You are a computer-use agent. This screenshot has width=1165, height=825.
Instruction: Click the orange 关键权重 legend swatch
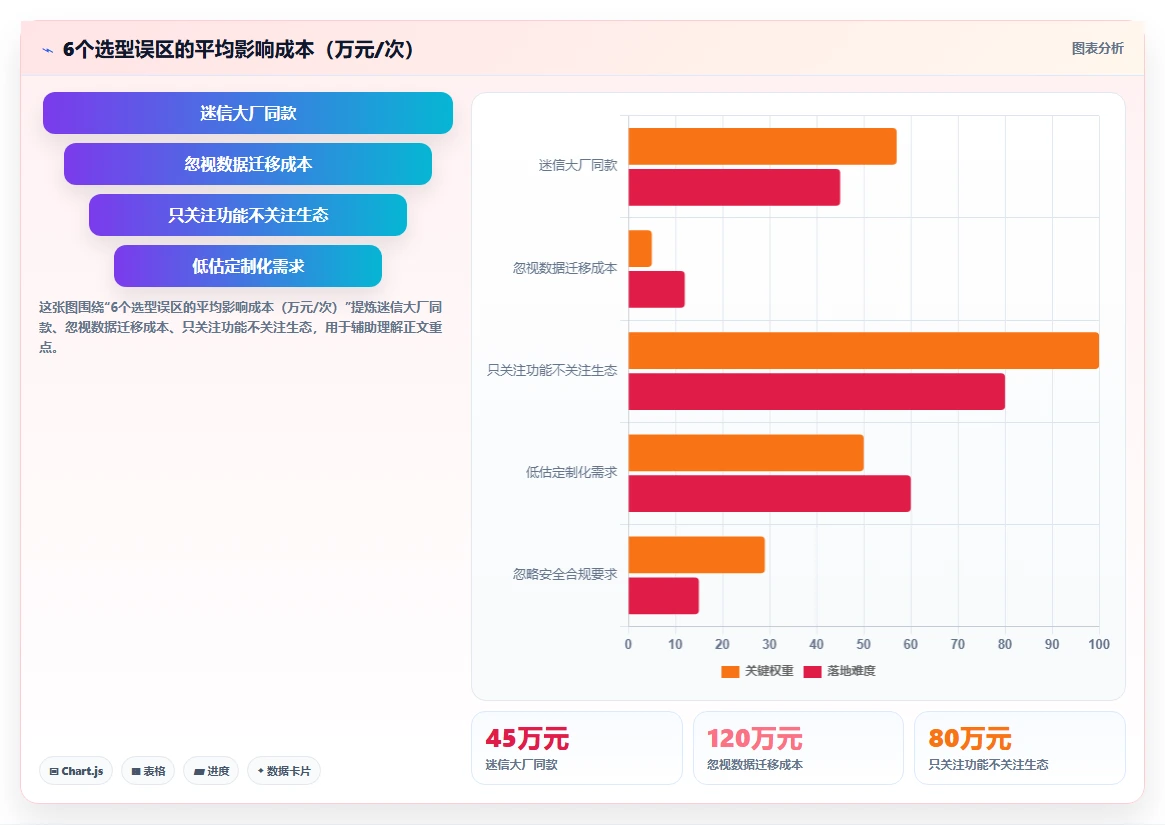point(730,672)
